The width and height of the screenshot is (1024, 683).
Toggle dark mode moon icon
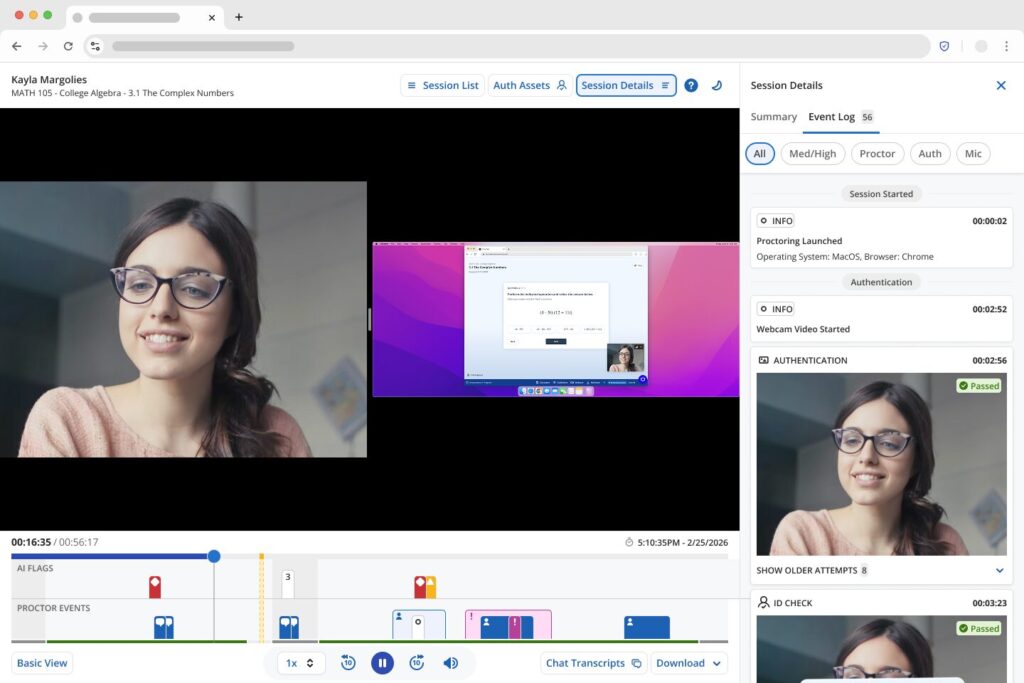click(717, 86)
